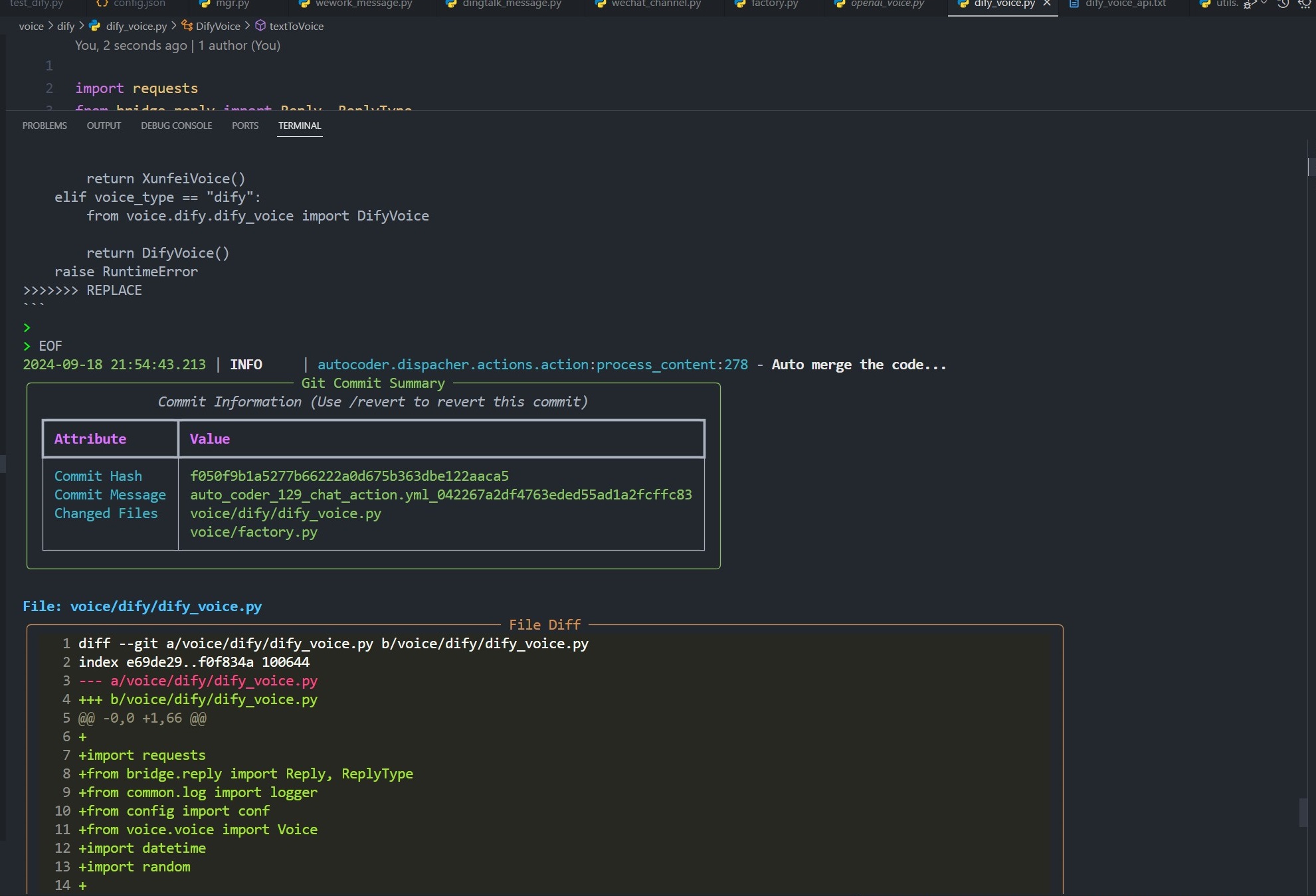Click the 'Commit Hash' attribute label
Image resolution: width=1316 pixels, height=896 pixels.
click(x=98, y=476)
